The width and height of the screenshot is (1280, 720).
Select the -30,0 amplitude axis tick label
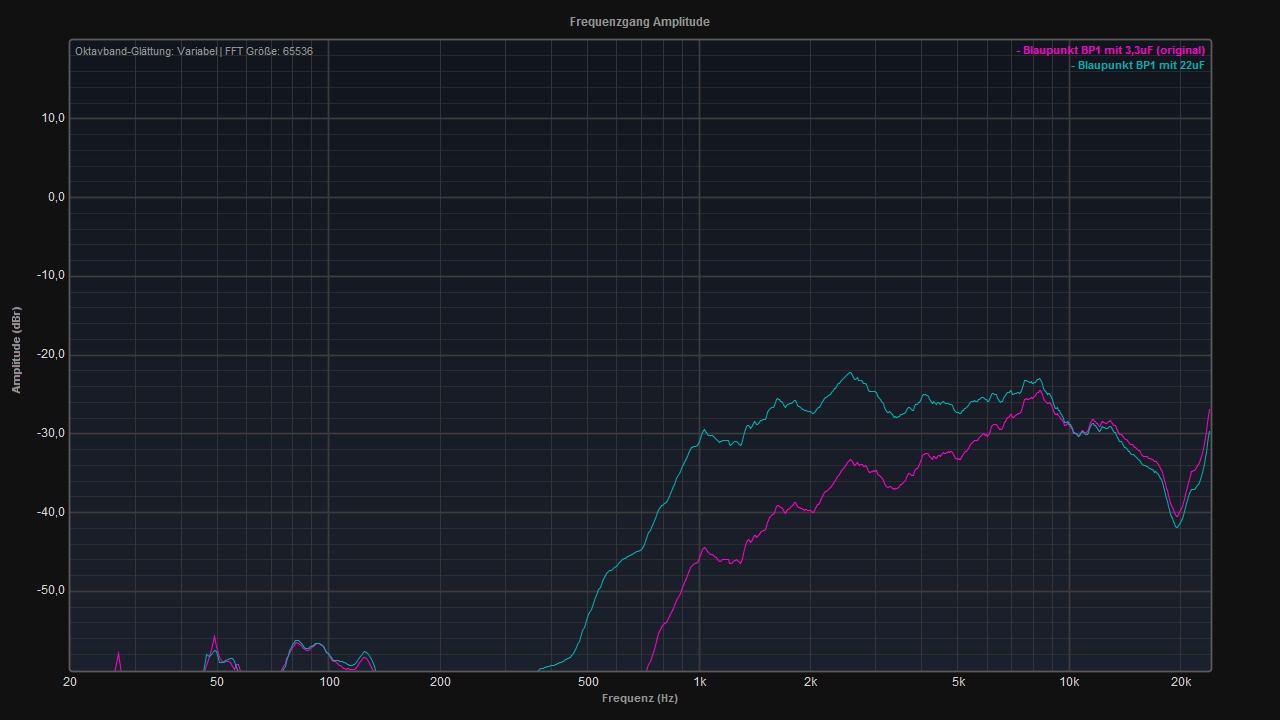coord(51,433)
